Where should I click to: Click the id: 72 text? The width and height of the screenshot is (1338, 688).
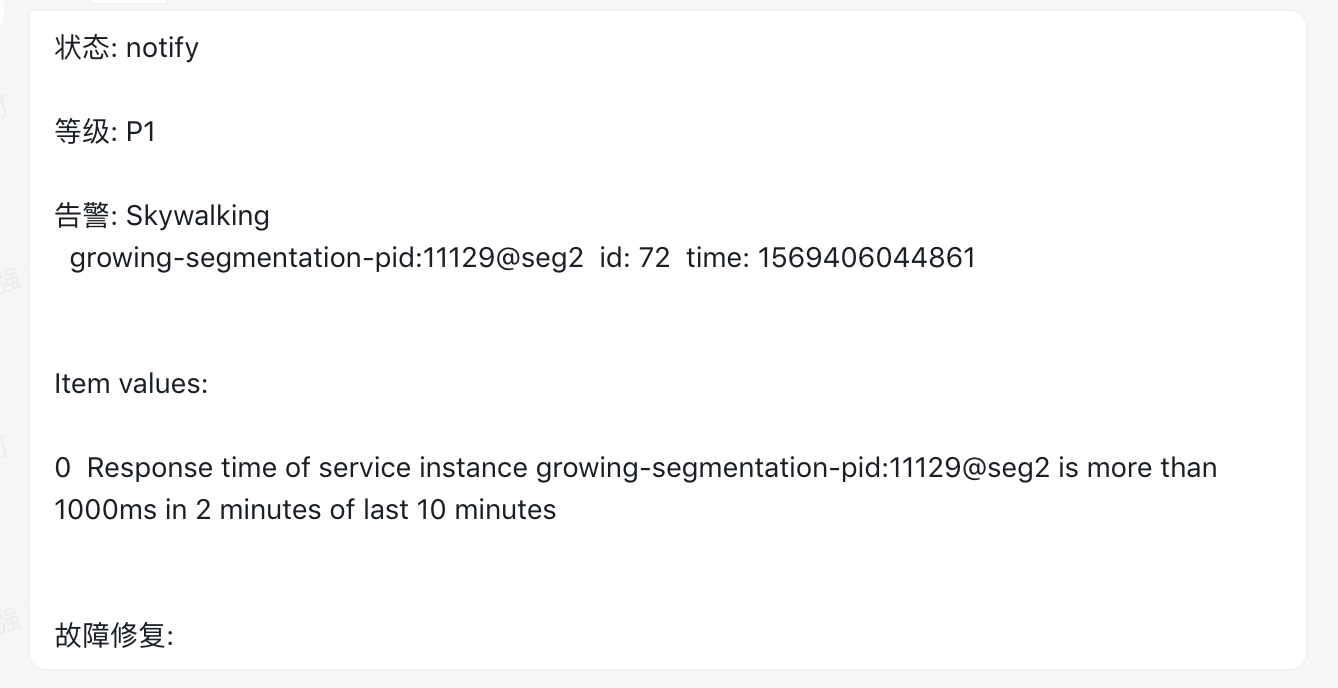click(x=635, y=258)
